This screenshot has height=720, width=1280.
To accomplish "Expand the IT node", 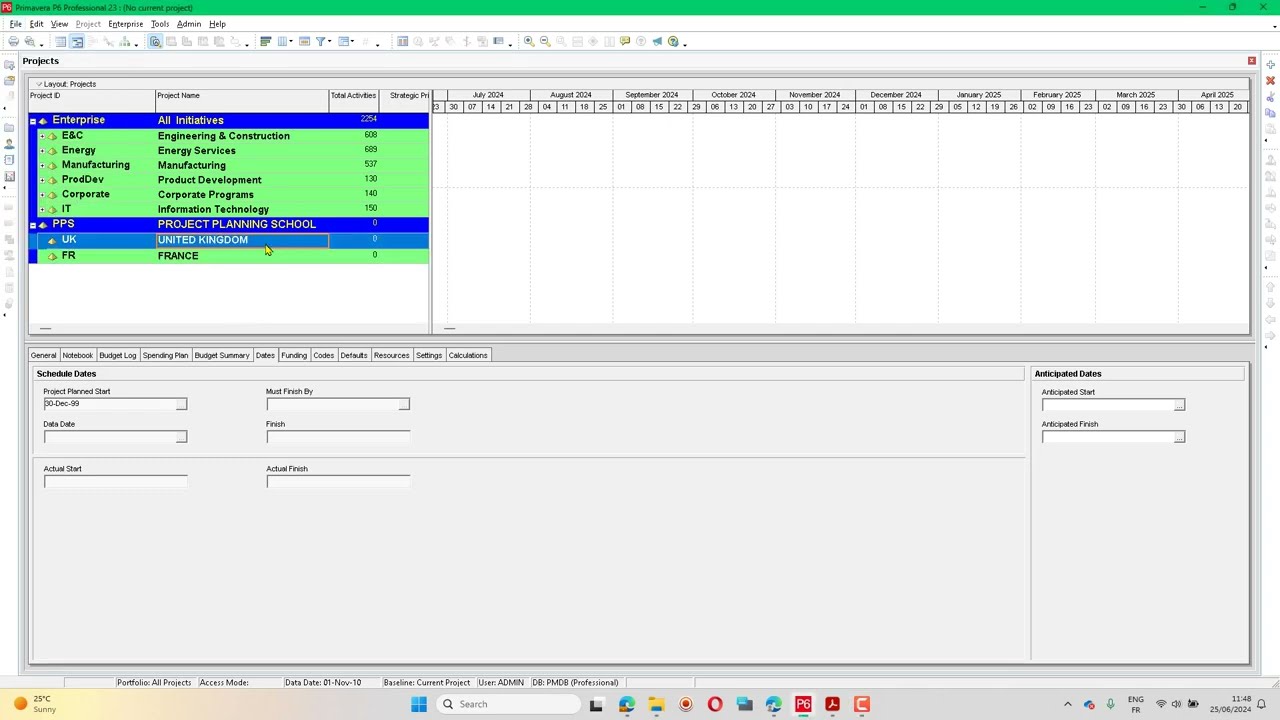I will 42,209.
